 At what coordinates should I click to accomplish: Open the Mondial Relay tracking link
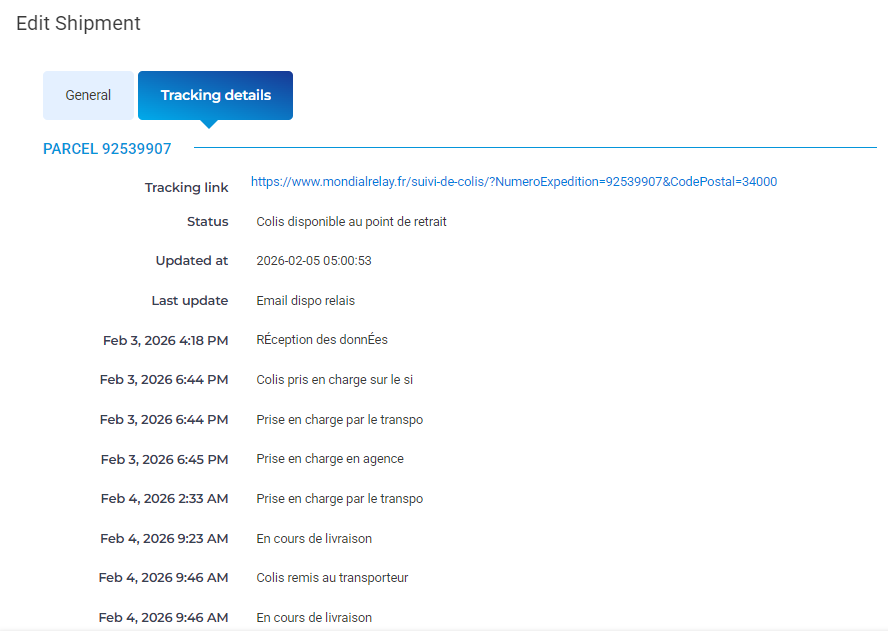pos(513,182)
